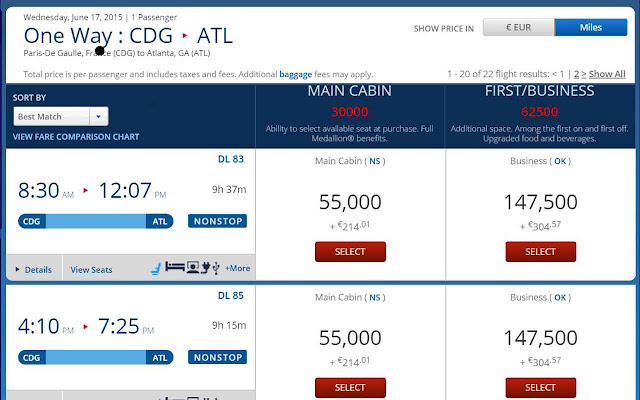Open the View Fare Comparison Chart link
Screen dimensions: 640x400
click(x=76, y=137)
